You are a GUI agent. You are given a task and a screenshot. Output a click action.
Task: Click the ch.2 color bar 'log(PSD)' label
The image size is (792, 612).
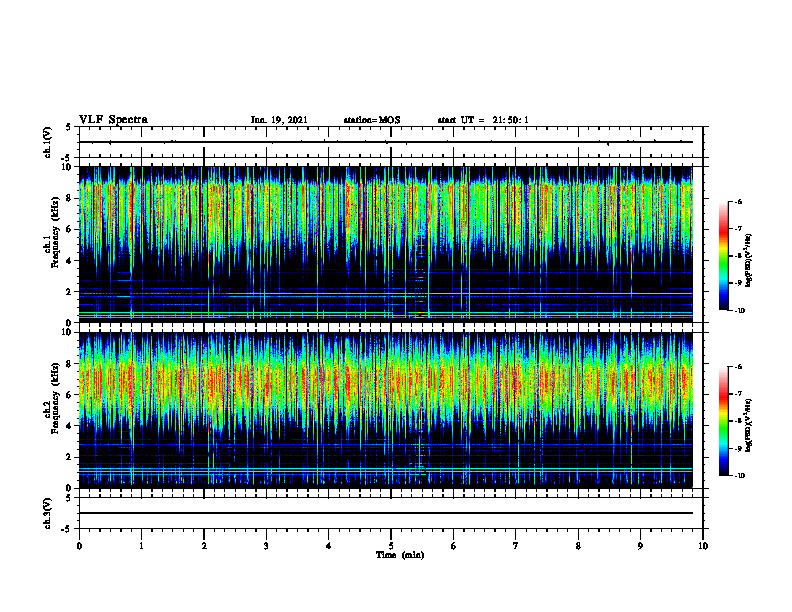749,425
